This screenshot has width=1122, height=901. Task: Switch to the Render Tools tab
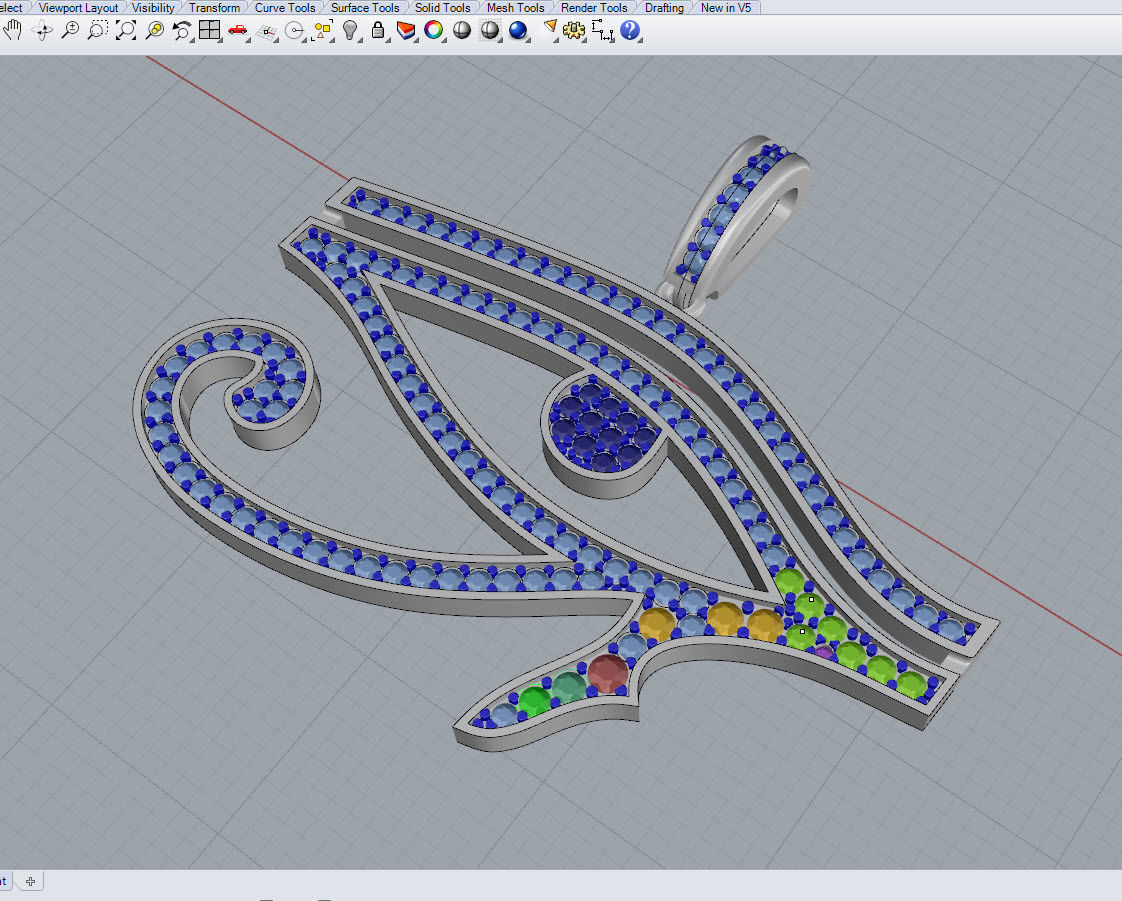(x=594, y=8)
